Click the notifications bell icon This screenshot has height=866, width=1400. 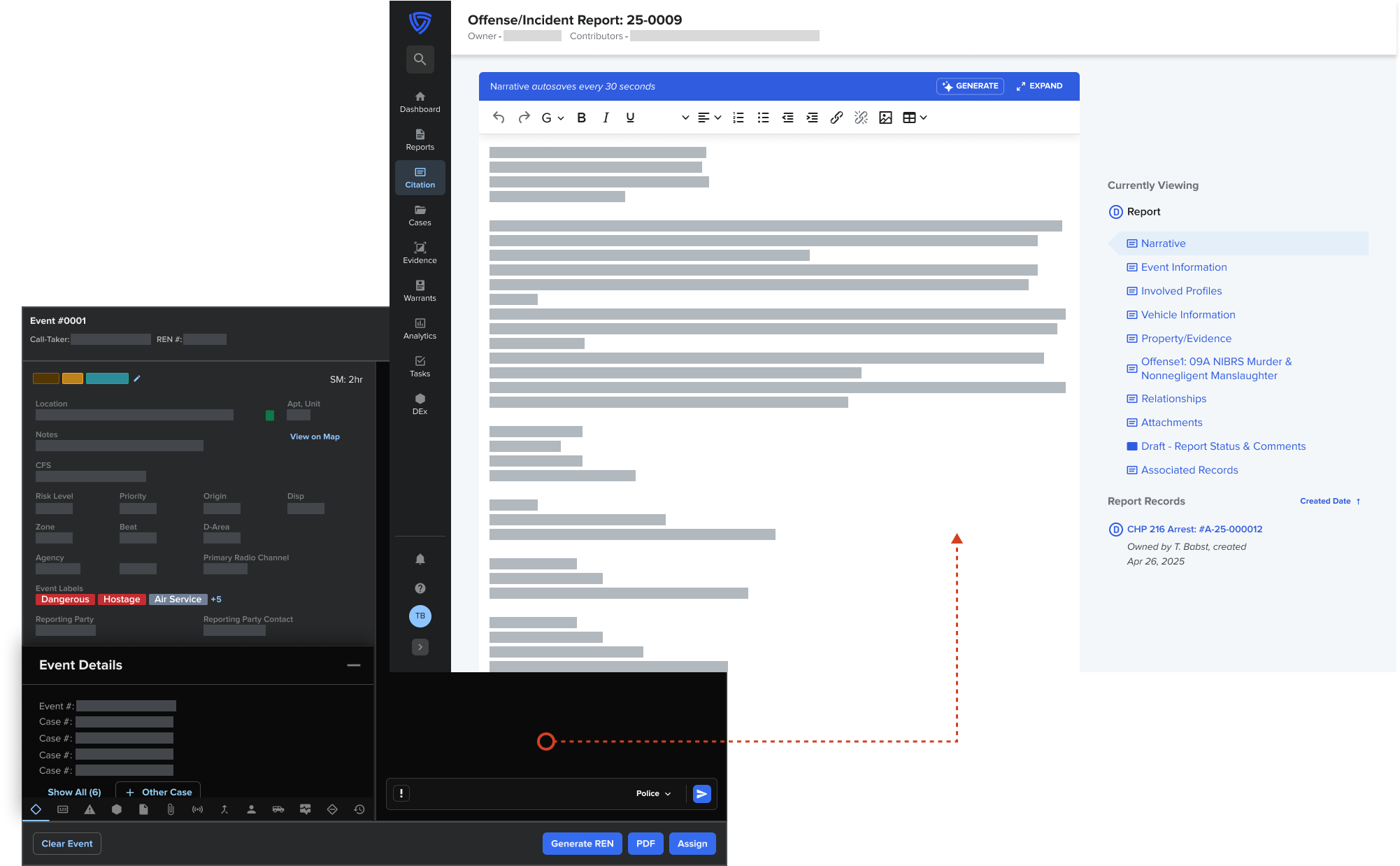pos(420,559)
